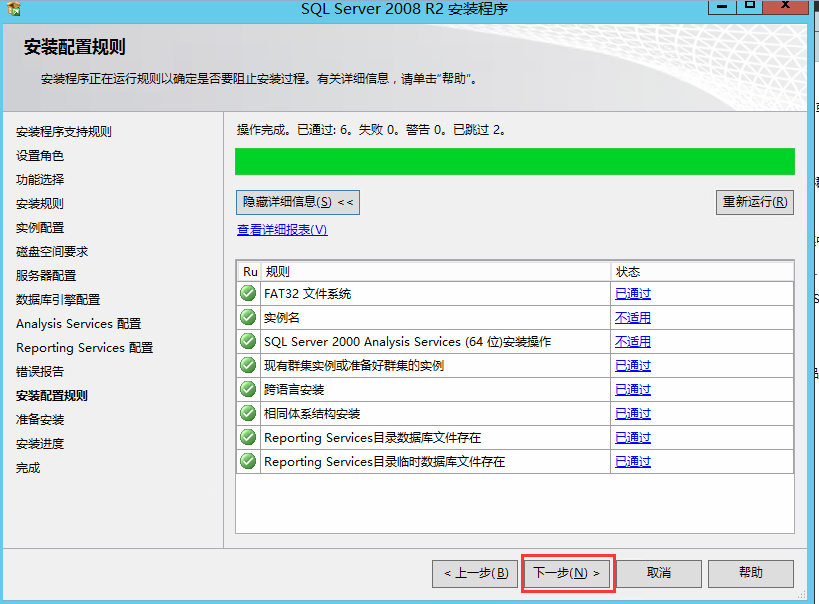Screen dimensions: 819x604
Task: Open the 查看详细报表(V) link
Action: click(x=282, y=230)
